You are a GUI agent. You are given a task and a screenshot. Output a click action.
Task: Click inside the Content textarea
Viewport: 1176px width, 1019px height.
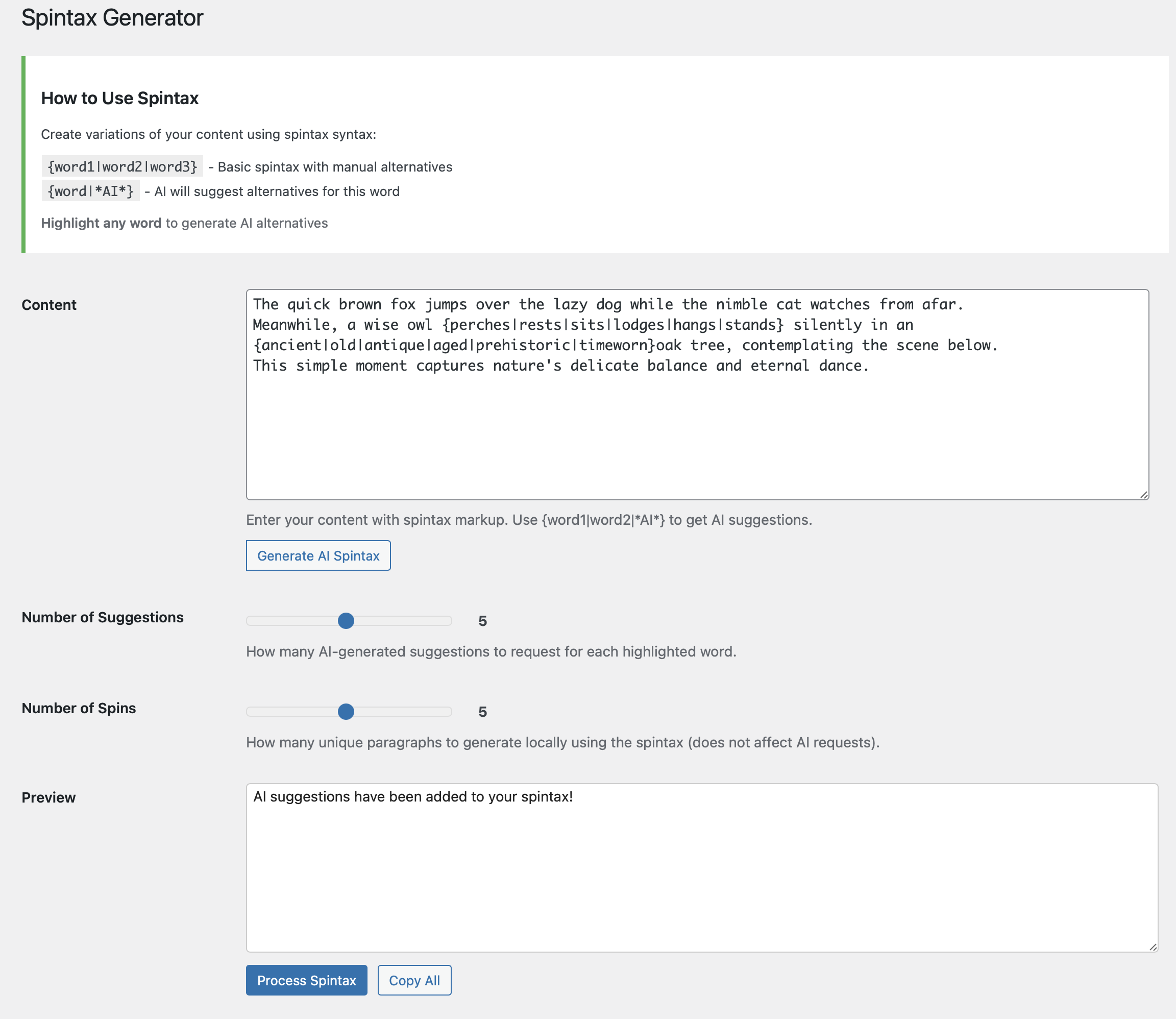697,432
